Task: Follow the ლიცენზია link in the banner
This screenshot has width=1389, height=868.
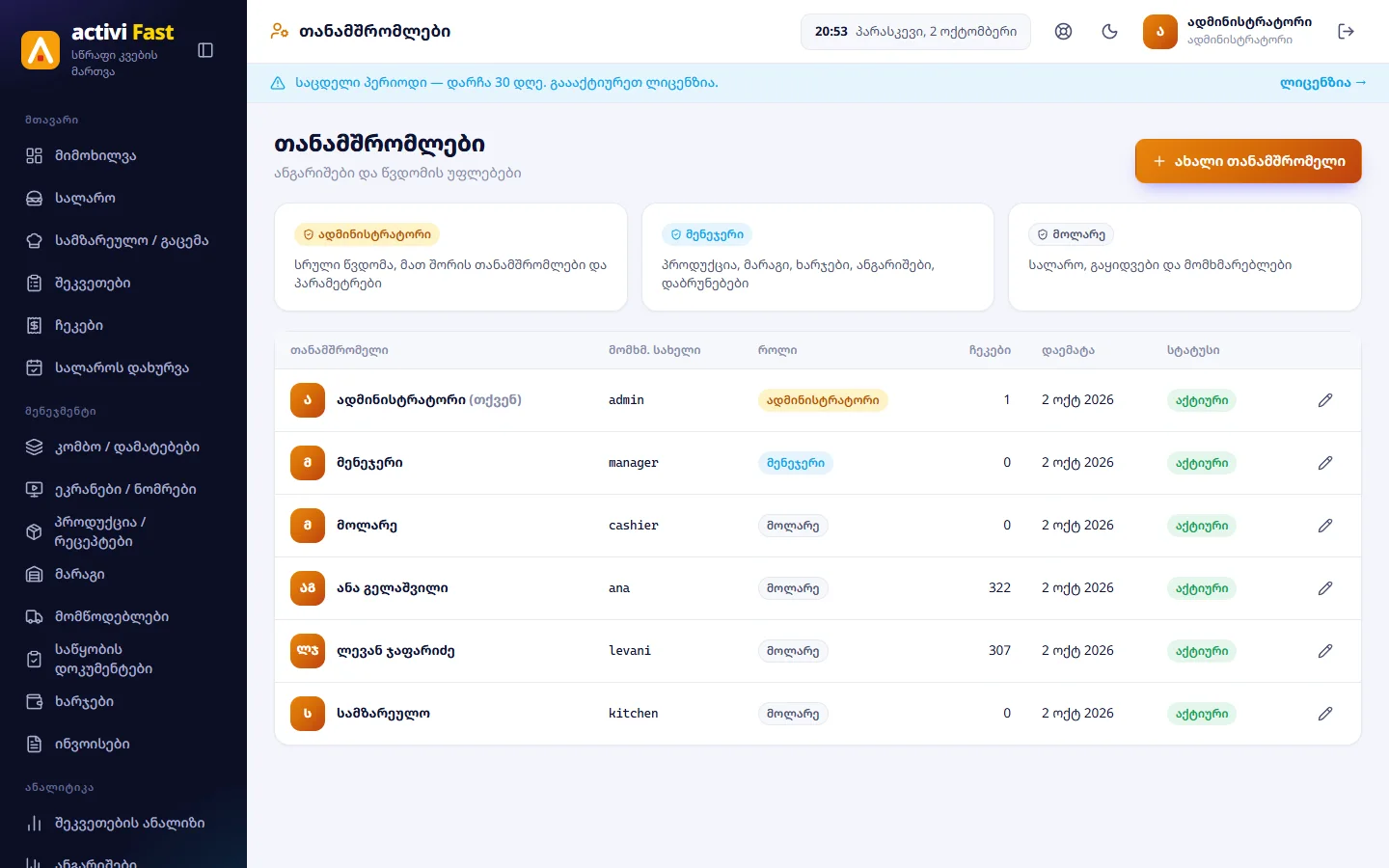Action: tap(1322, 83)
